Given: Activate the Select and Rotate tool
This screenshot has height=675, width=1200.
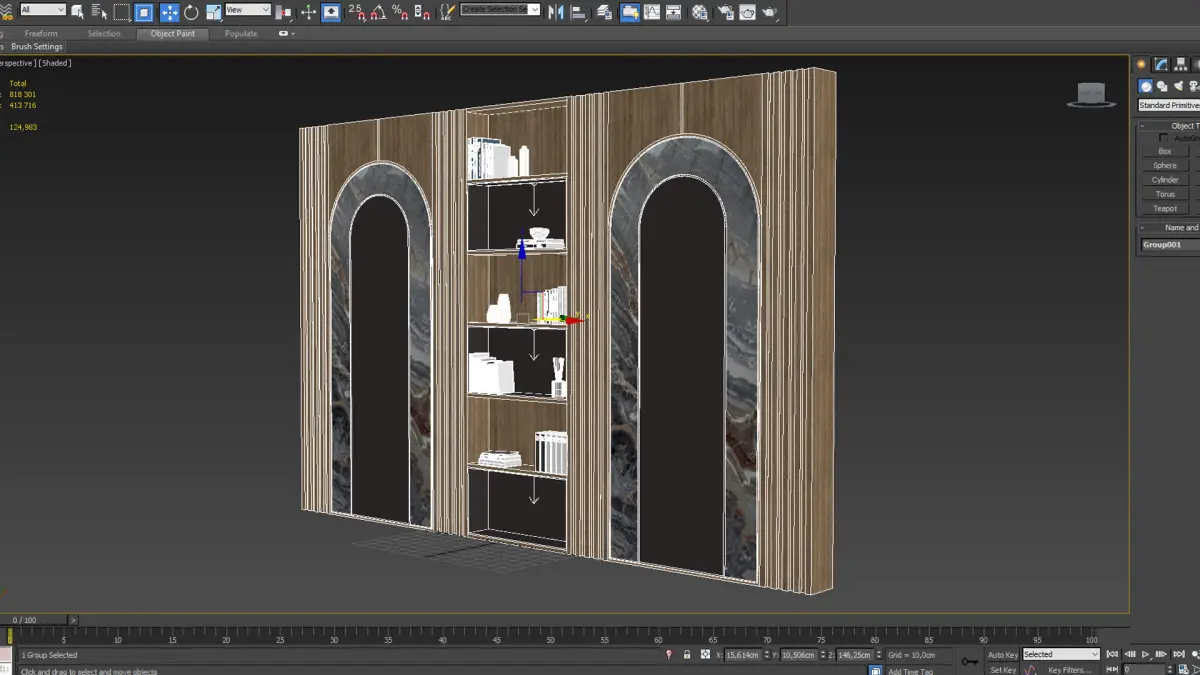Looking at the screenshot, I should [x=191, y=13].
